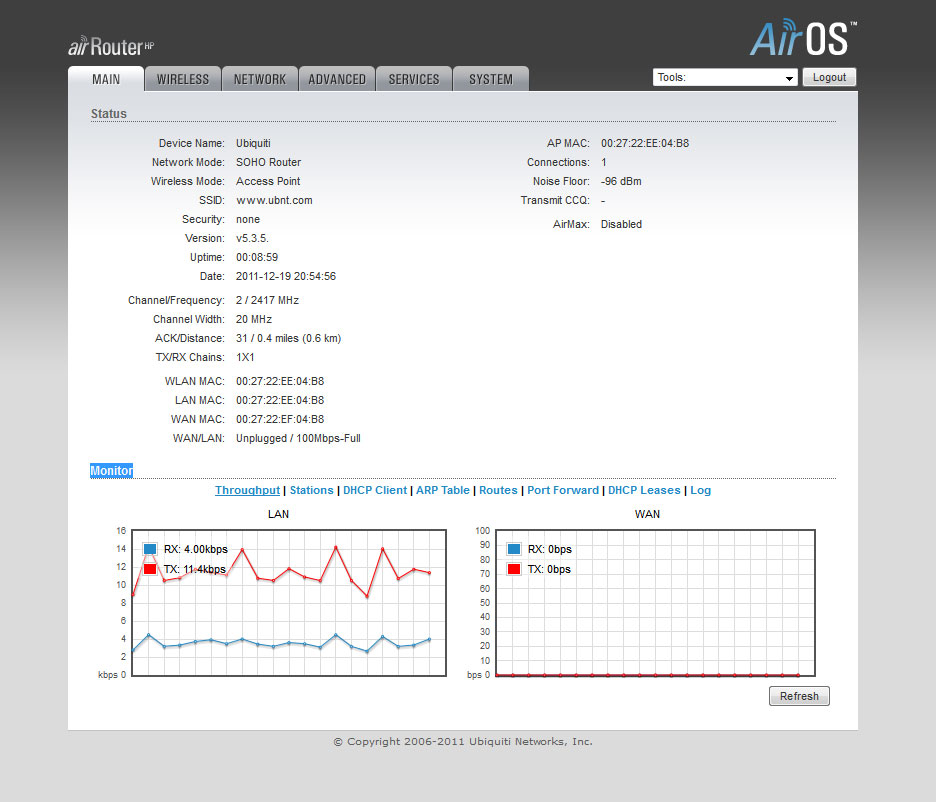
Task: Show the Stations monitor view
Action: click(x=311, y=490)
